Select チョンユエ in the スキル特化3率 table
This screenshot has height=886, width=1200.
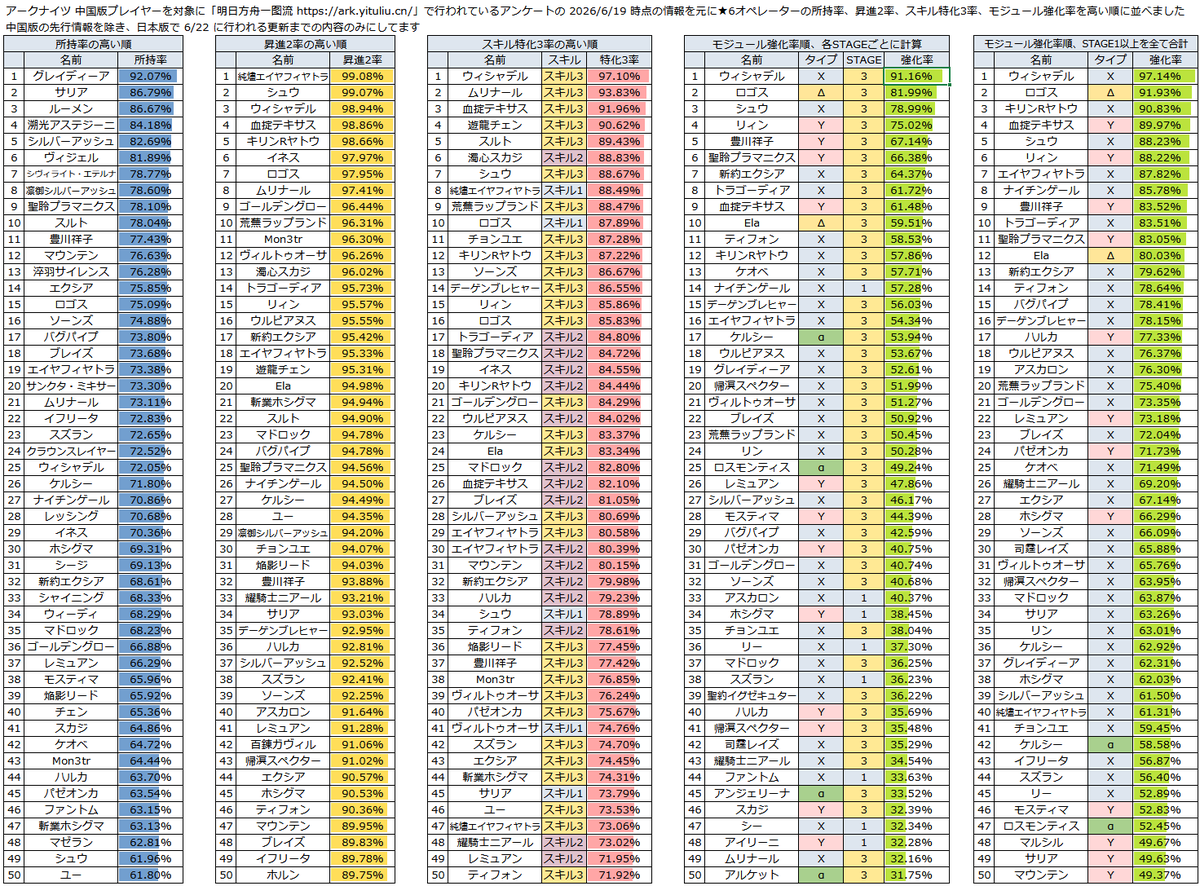tap(493, 239)
